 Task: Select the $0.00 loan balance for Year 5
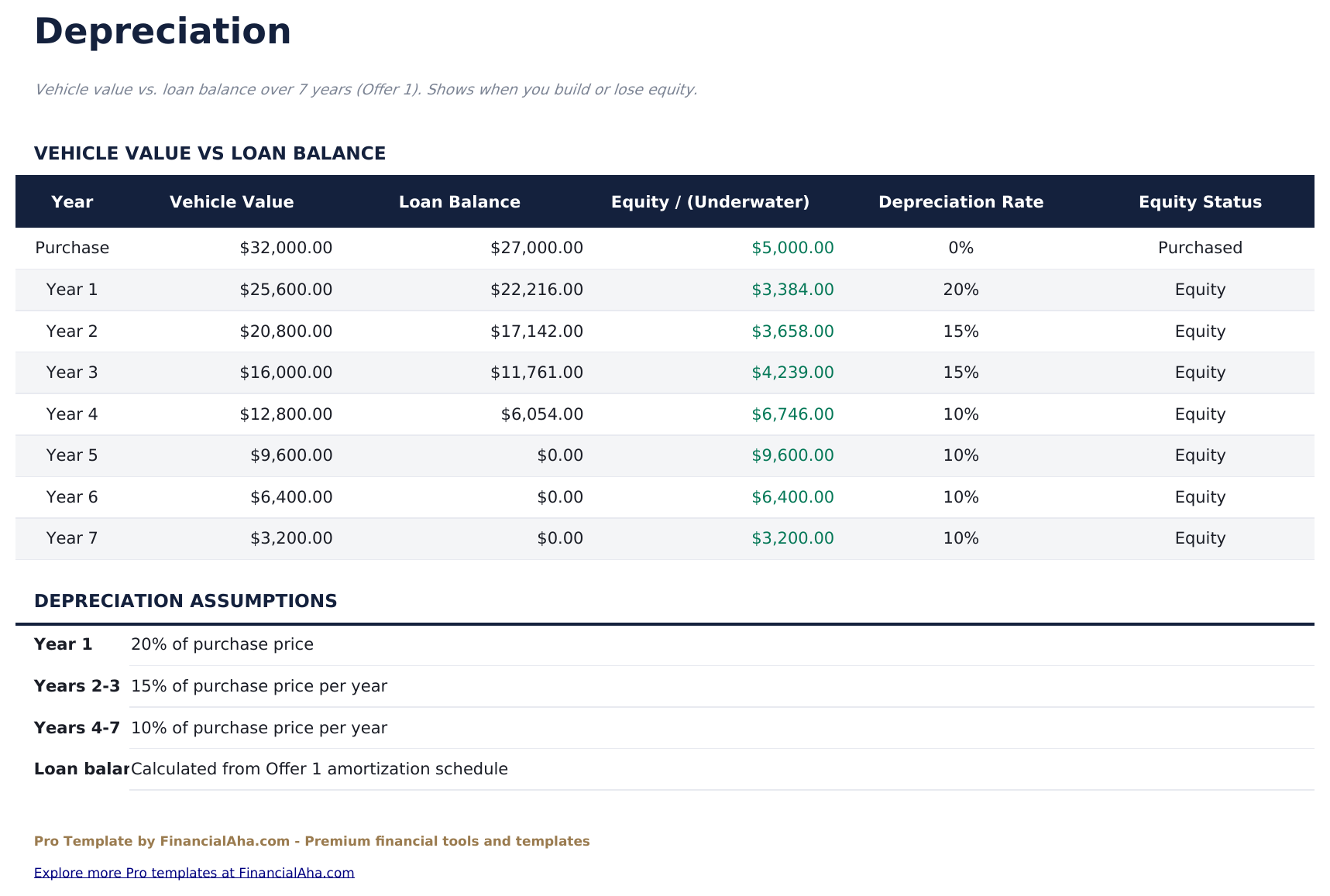pos(558,455)
